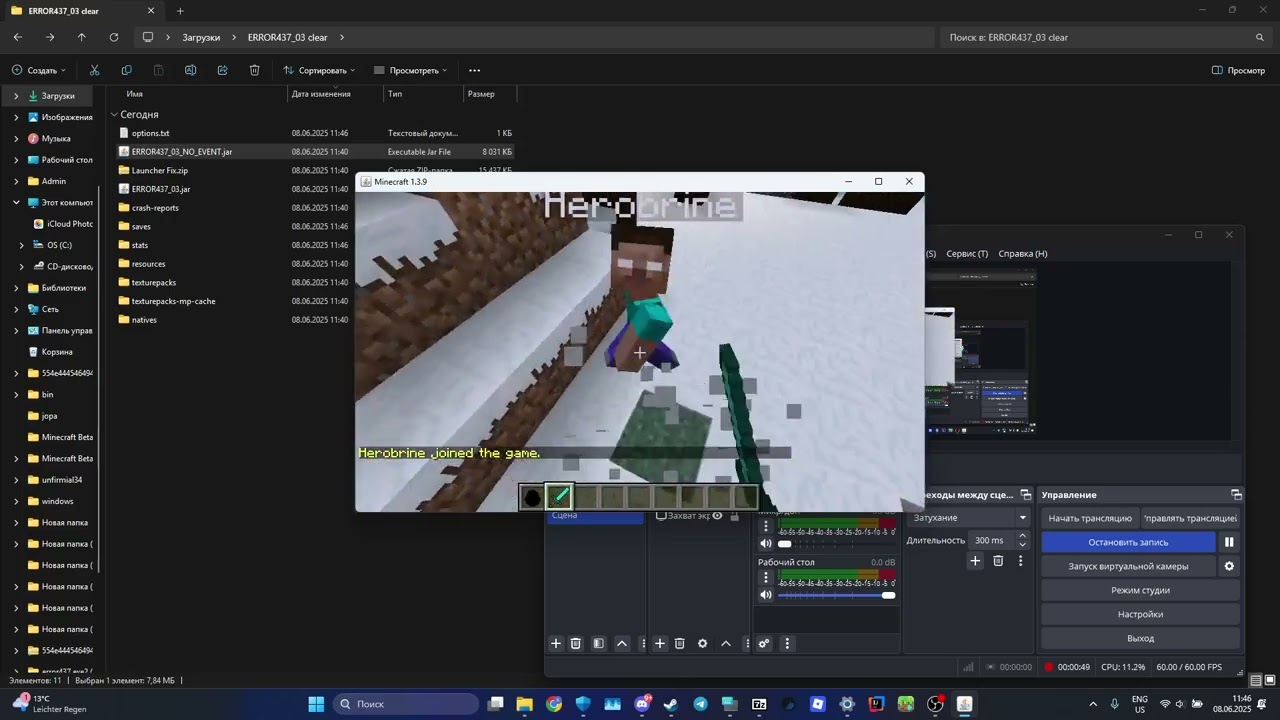Go back in File Explorer
The width and height of the screenshot is (1280, 720).
pyautogui.click(x=18, y=37)
